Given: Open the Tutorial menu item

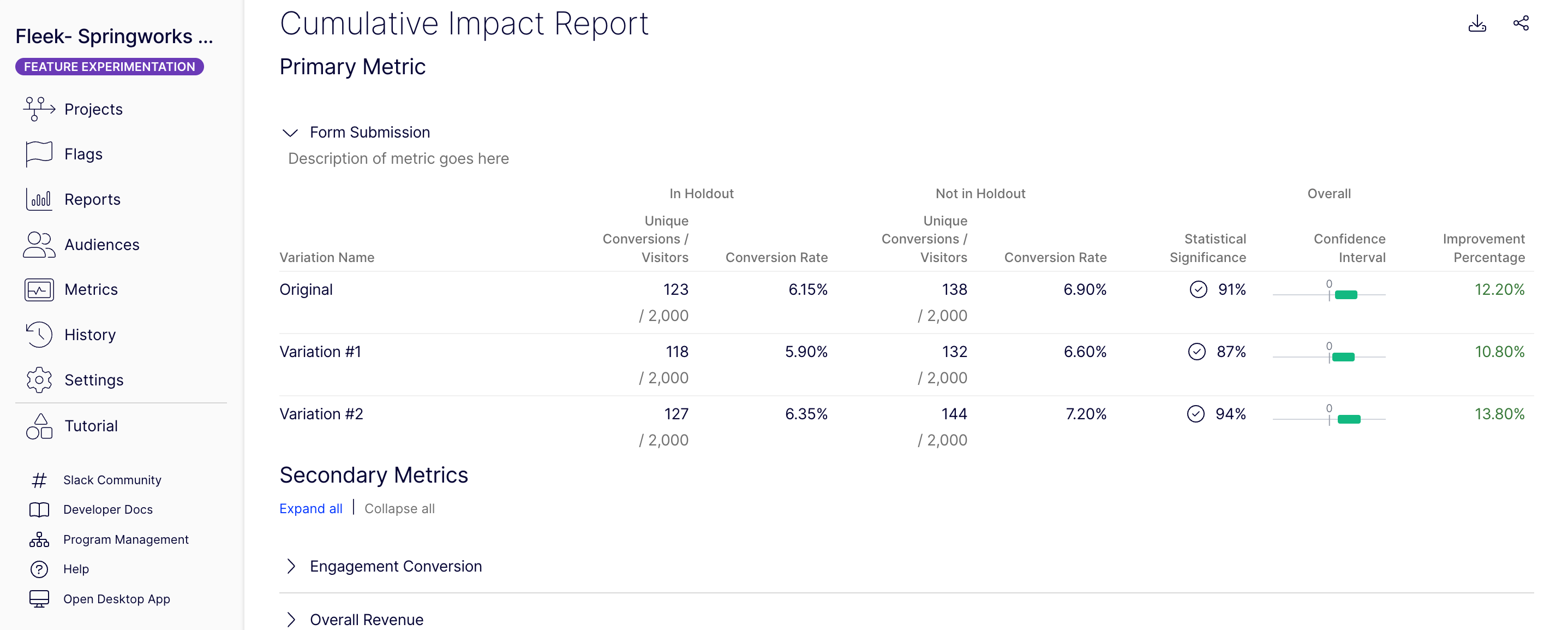Looking at the screenshot, I should click(91, 426).
